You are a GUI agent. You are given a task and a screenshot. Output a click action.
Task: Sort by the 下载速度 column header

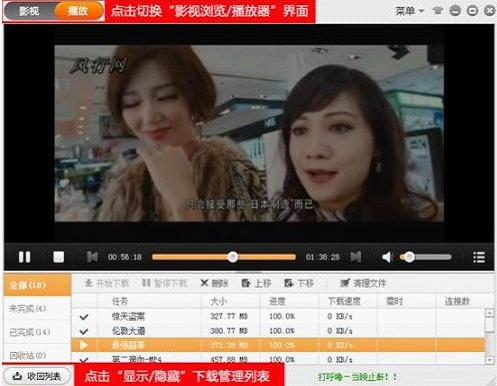click(x=348, y=301)
